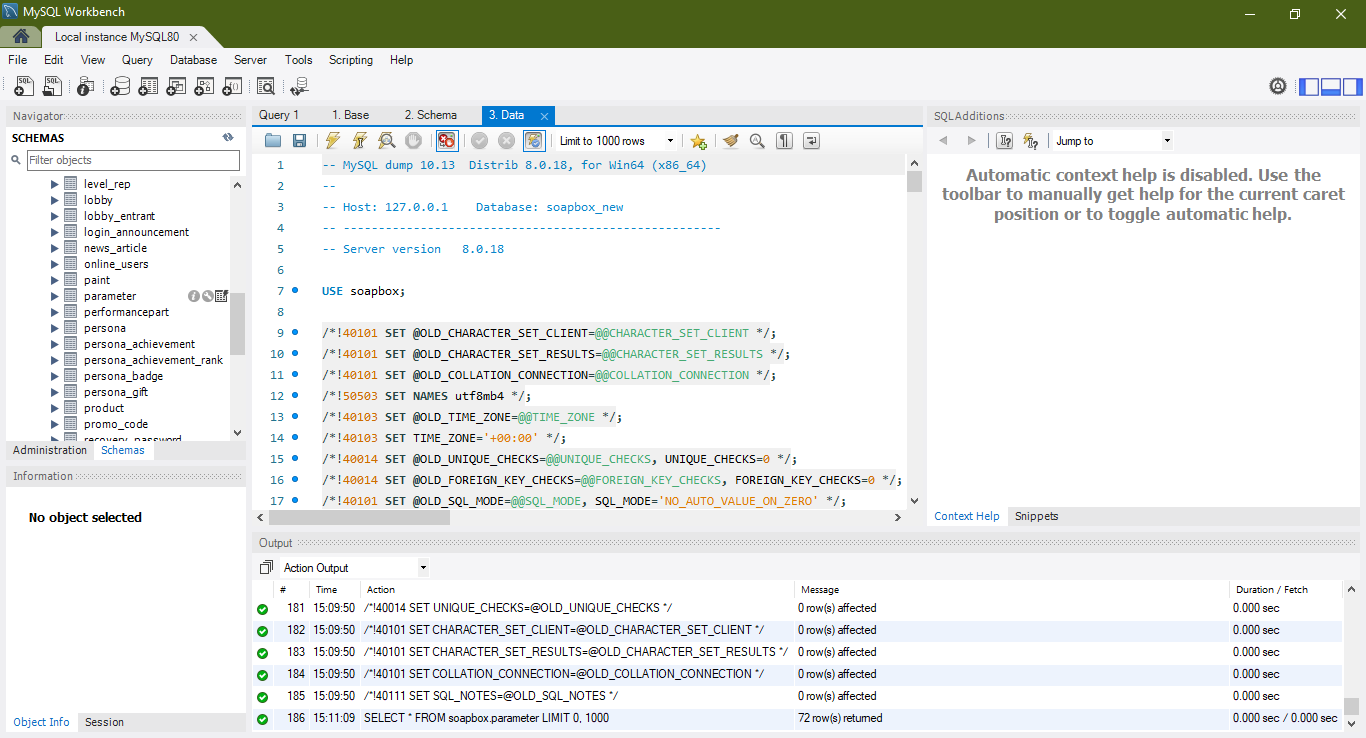Toggle the bottom output panel visibility
Screen dimensions: 1366x738
coord(1331,87)
